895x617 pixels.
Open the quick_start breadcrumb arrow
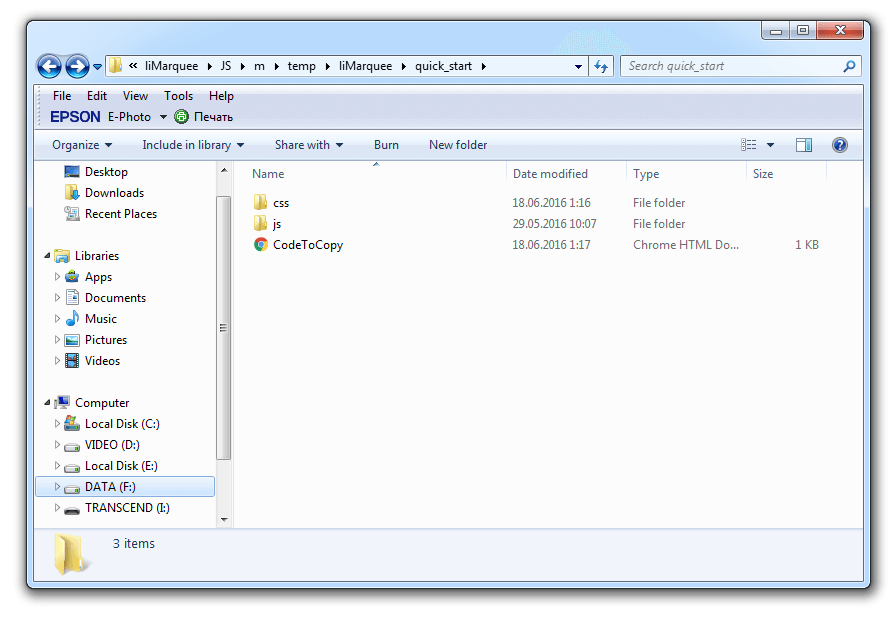[483, 67]
